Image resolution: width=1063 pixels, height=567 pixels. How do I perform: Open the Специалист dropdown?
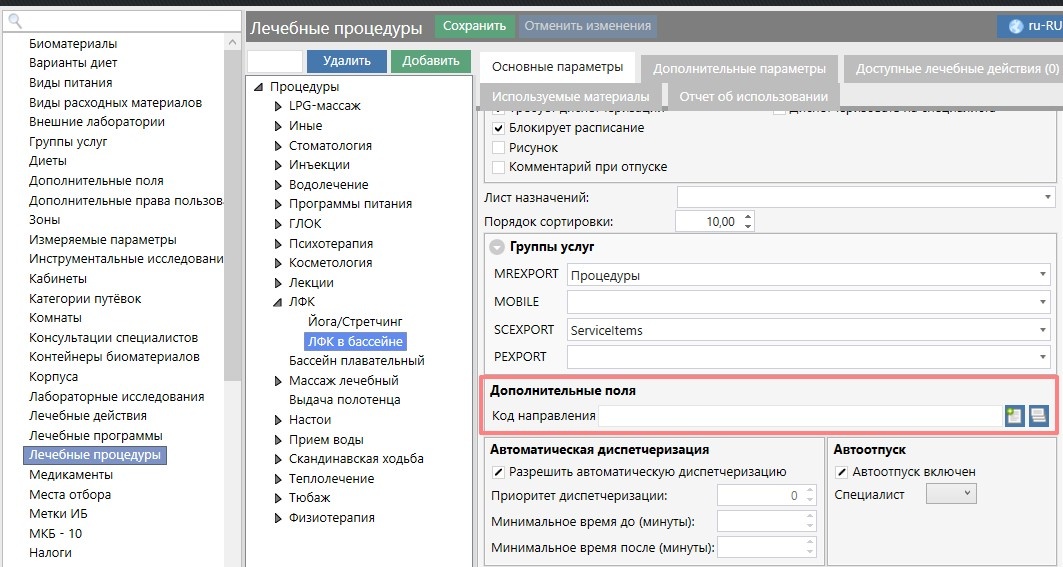click(951, 493)
